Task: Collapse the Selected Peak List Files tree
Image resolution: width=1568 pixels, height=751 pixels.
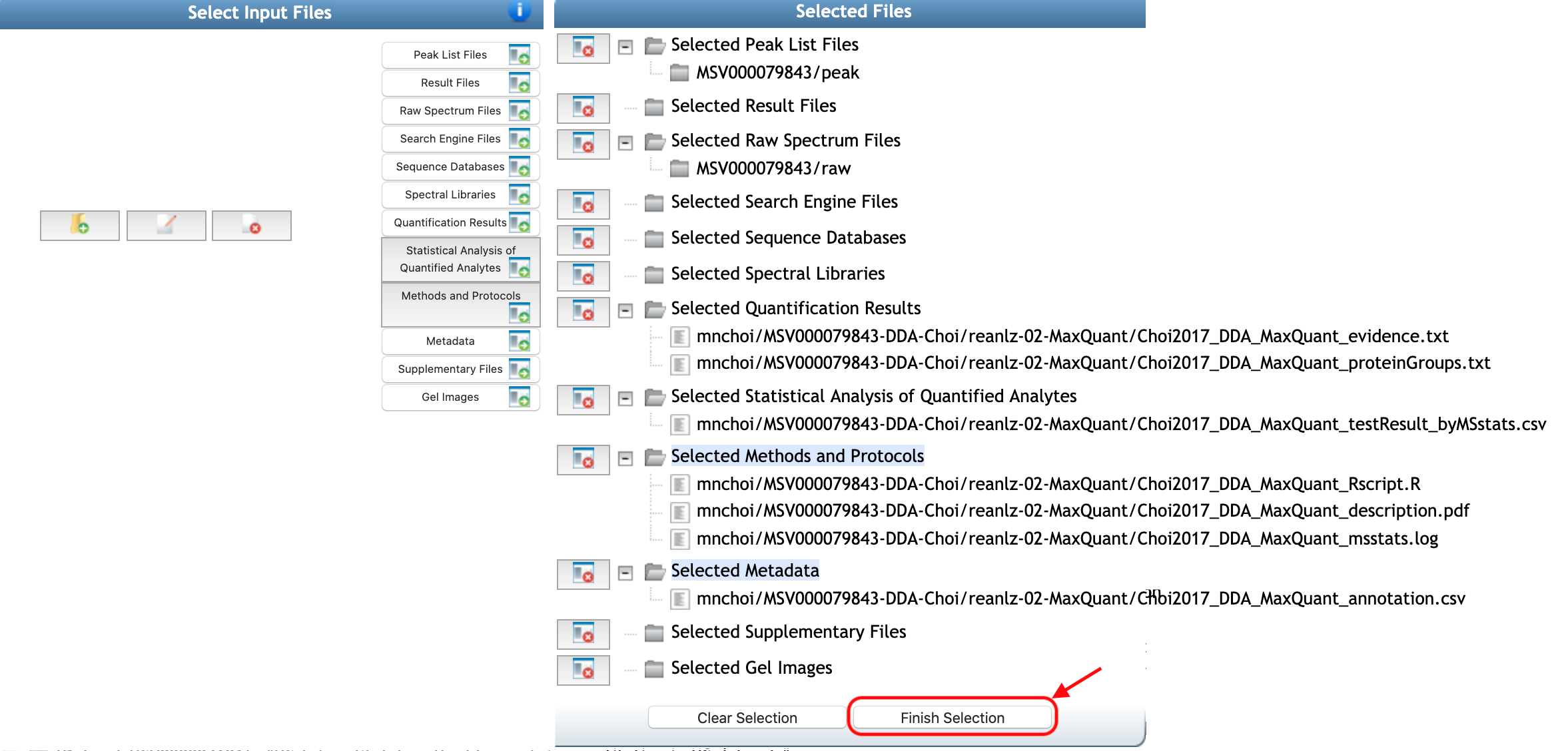Action: pyautogui.click(x=625, y=47)
